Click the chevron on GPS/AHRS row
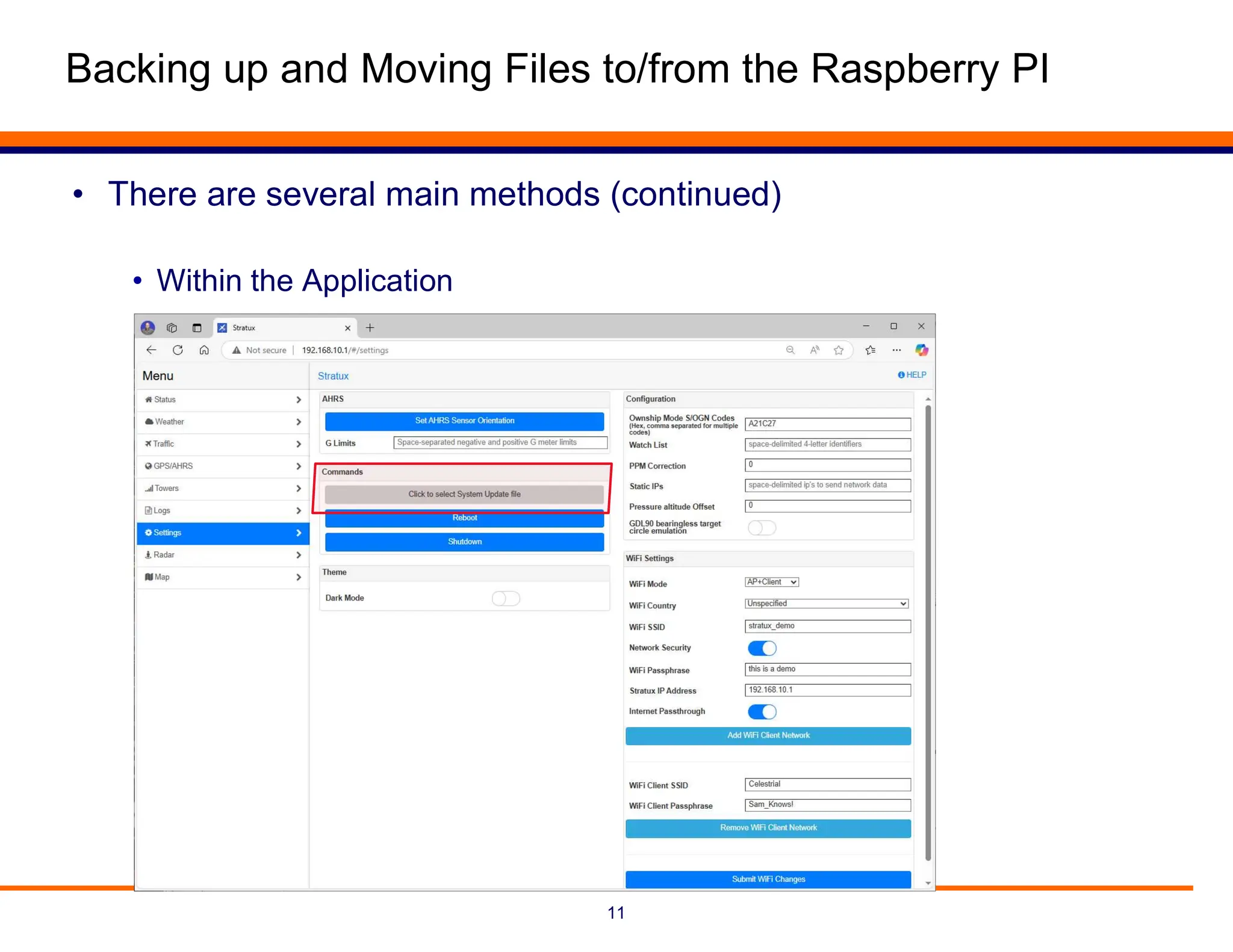Viewport: 1233px width, 952px height. click(299, 466)
